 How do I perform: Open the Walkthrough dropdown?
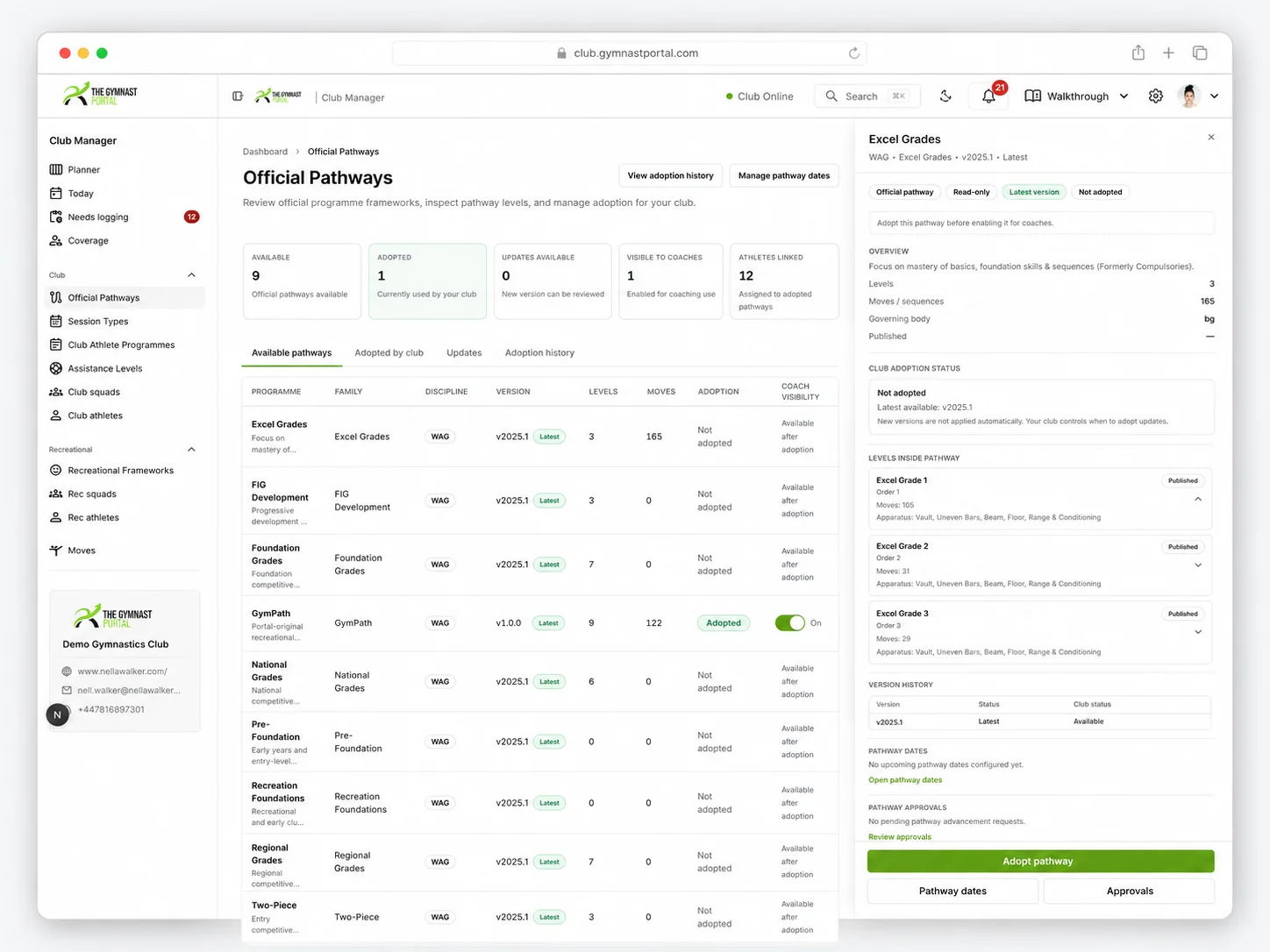tap(1077, 96)
